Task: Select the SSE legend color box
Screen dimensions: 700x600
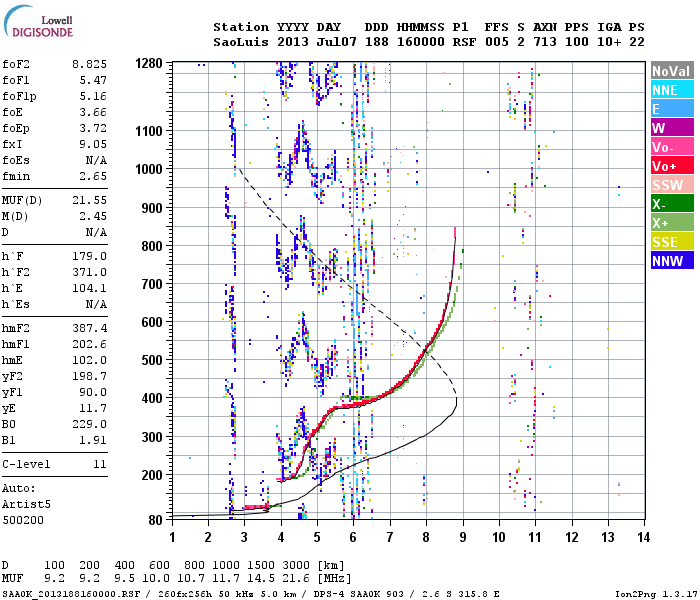Action: click(672, 242)
